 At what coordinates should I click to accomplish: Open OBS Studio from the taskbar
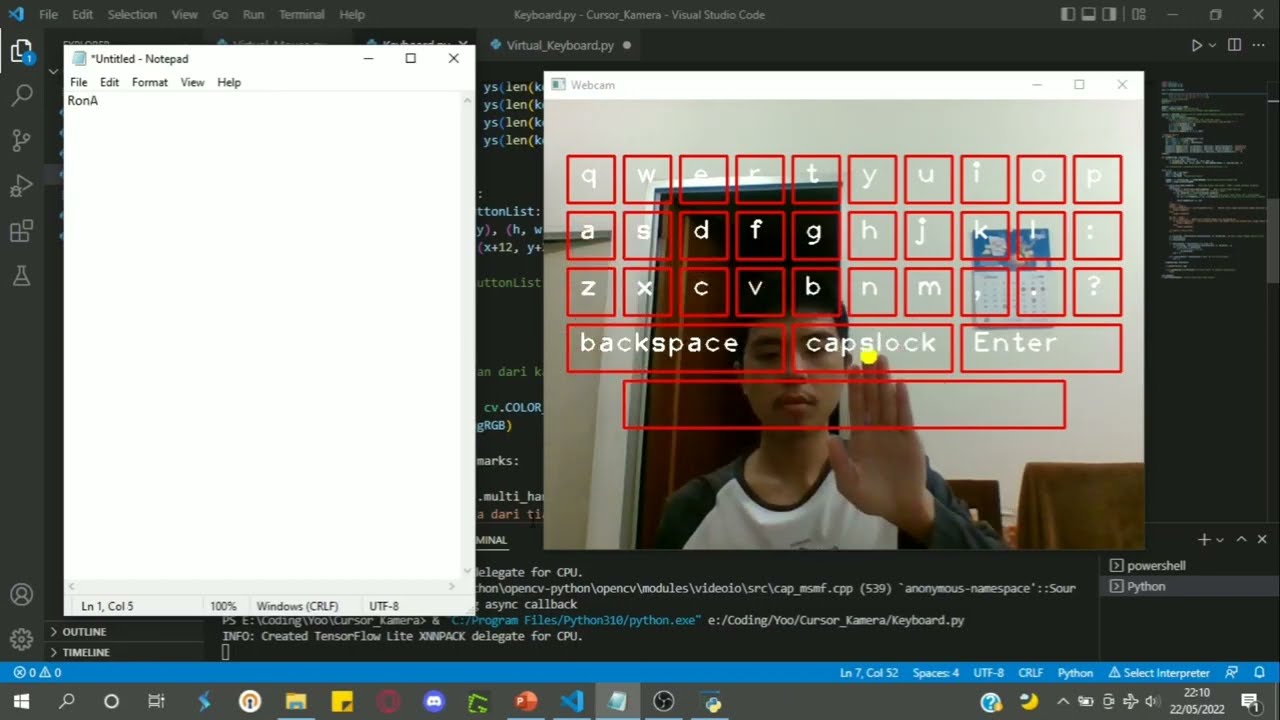click(x=664, y=702)
